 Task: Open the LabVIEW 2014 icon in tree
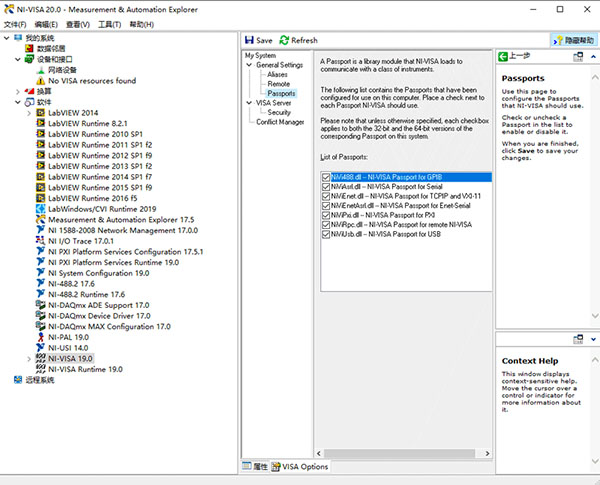pos(41,113)
